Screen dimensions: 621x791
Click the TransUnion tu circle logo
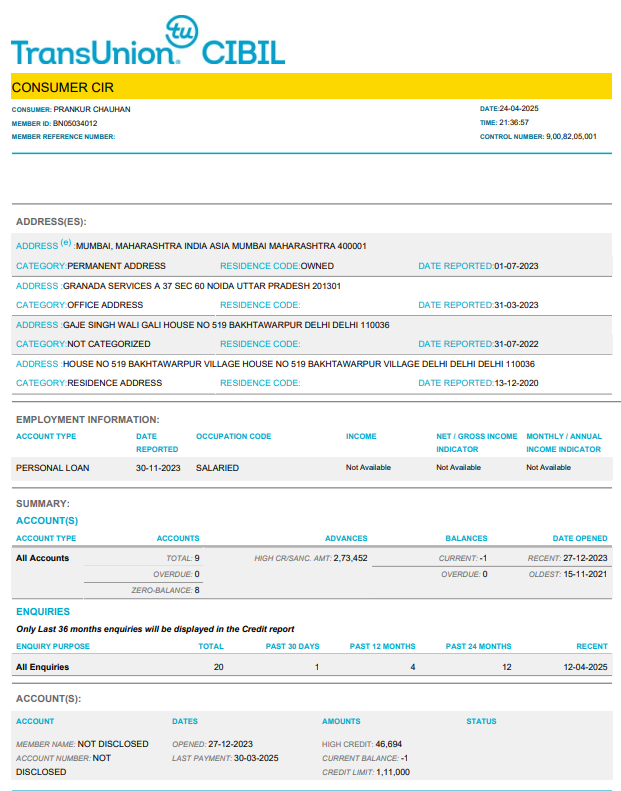pyautogui.click(x=182, y=30)
